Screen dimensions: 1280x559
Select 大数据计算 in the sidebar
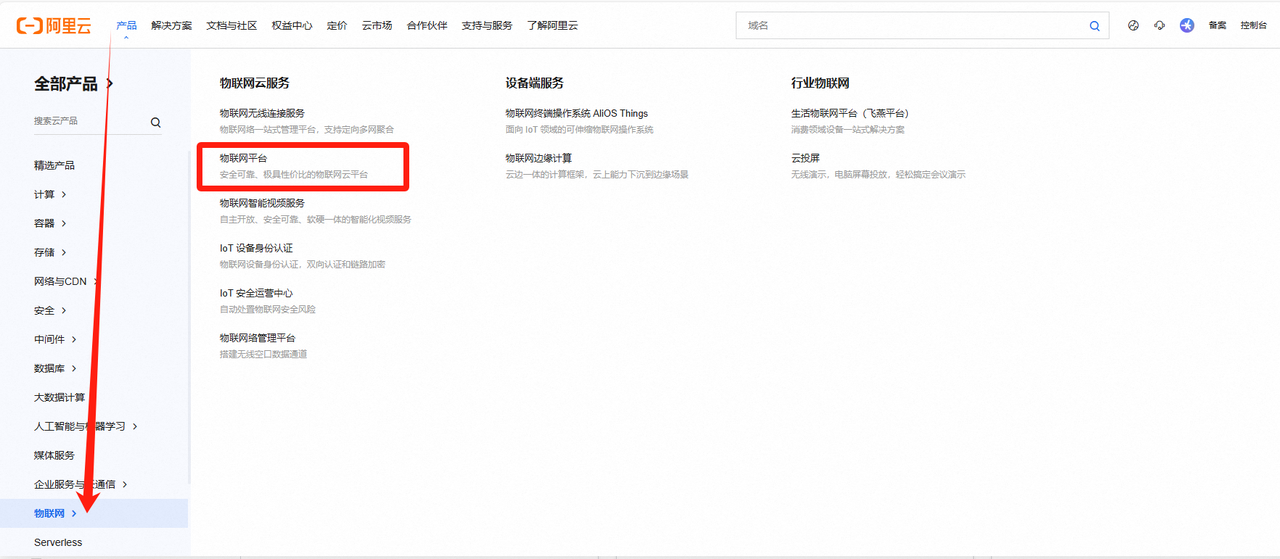click(59, 397)
